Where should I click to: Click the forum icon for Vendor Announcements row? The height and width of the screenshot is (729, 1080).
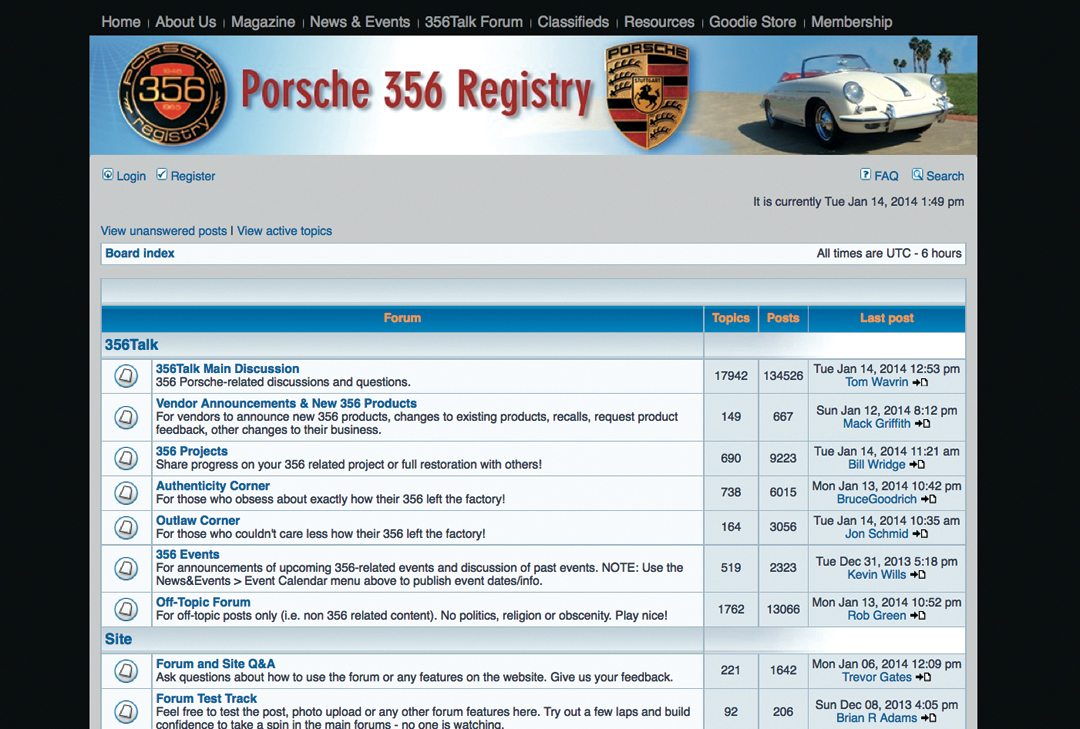point(125,417)
